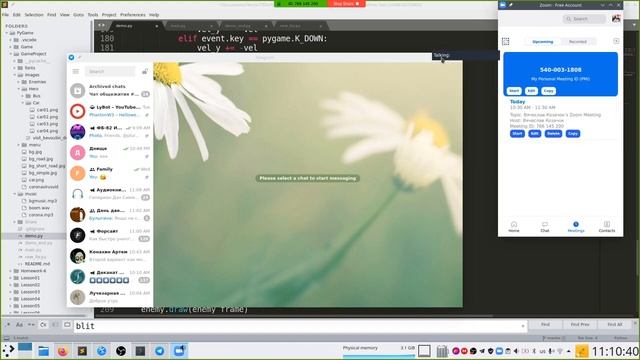
Task: Expand the Homework-6 folder
Action: 11,271
